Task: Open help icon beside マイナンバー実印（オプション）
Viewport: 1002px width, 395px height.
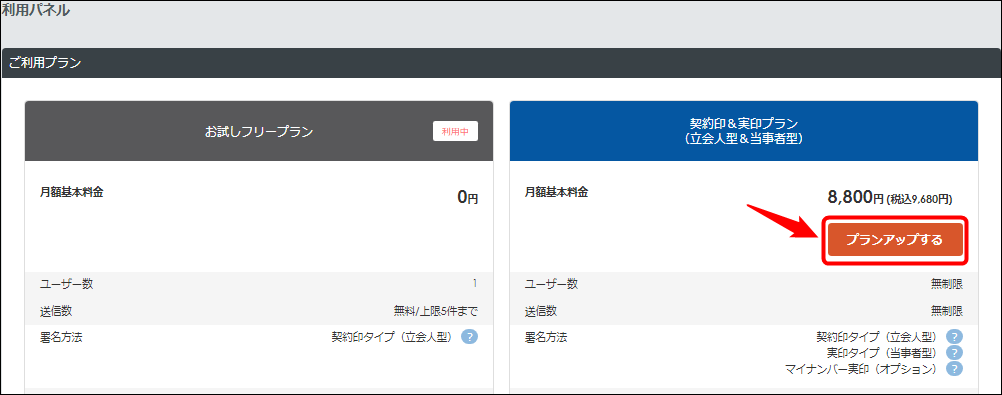Action: coord(954,369)
